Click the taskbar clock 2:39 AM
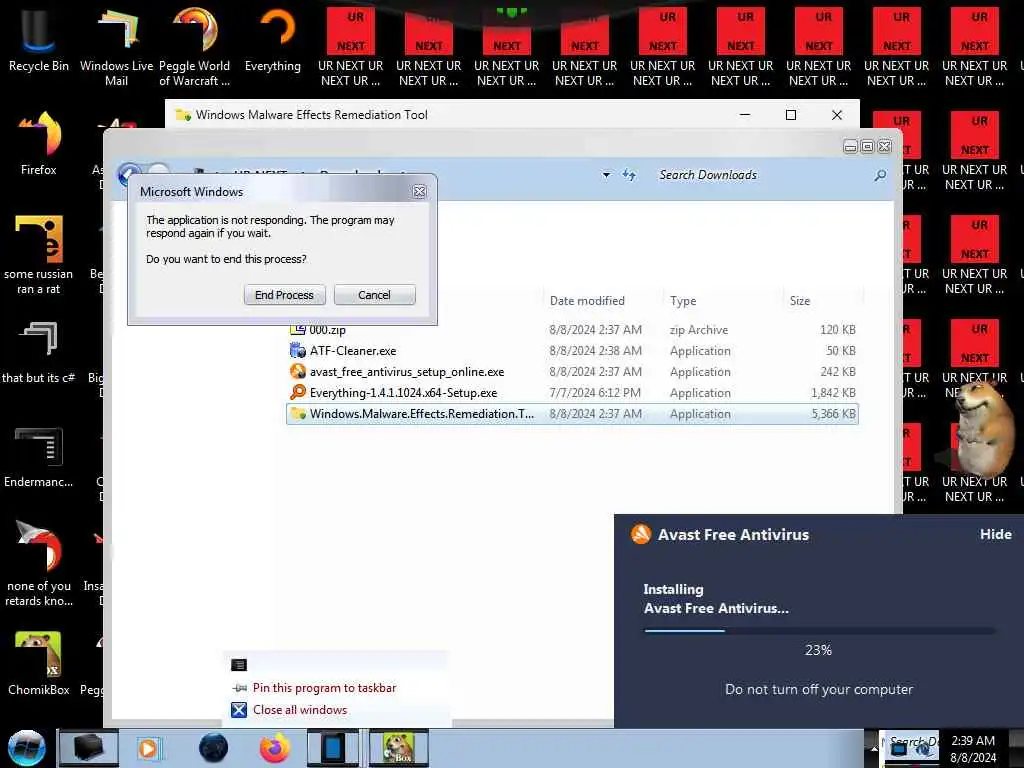1024x768 pixels. click(973, 741)
